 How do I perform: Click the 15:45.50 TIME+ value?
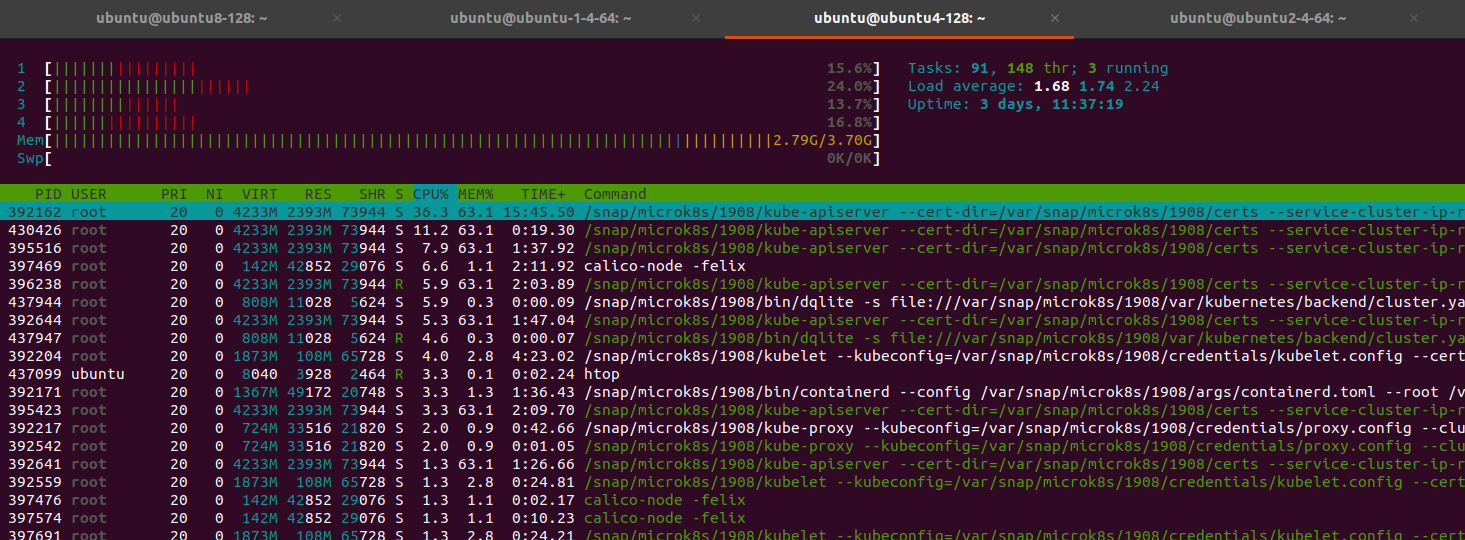[539, 212]
